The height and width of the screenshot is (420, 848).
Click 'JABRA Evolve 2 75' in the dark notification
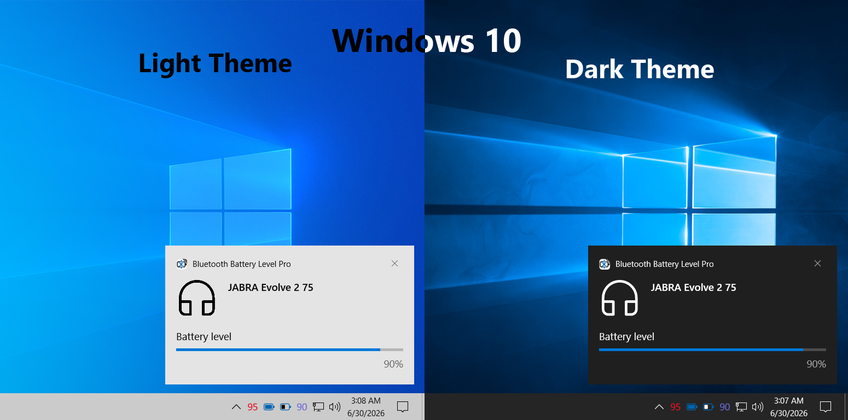coord(693,288)
